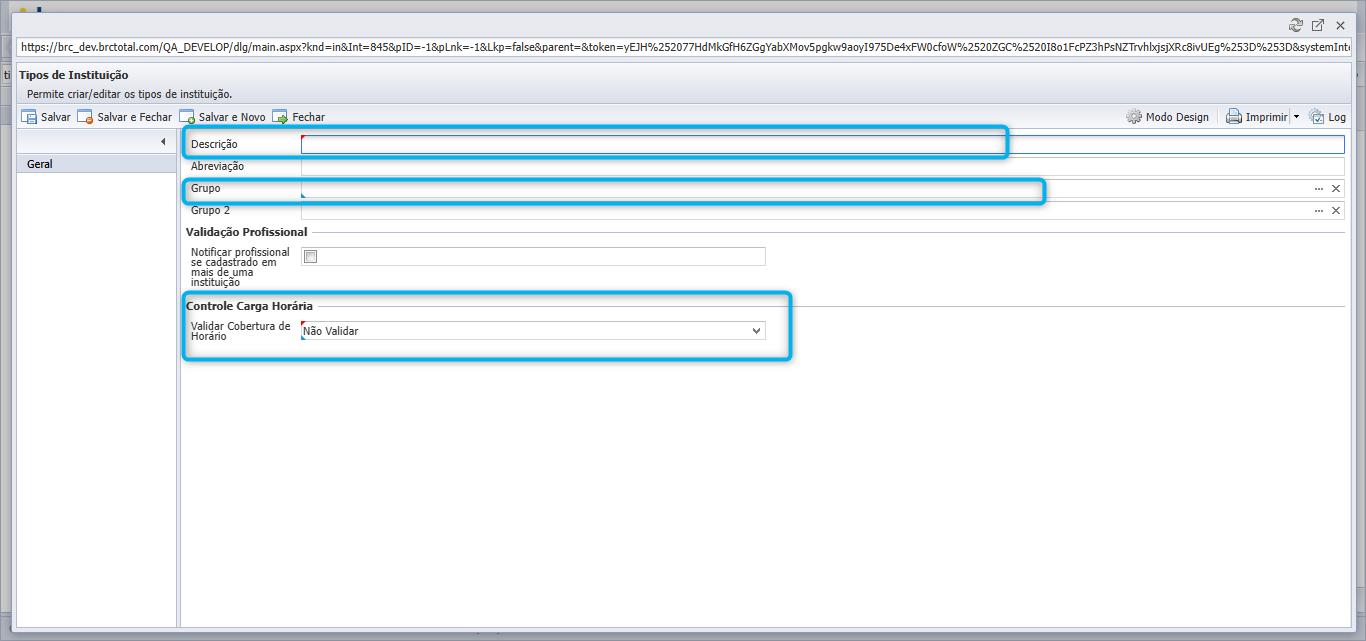Open dialog in a new window icon
Image resolution: width=1366 pixels, height=641 pixels.
[1318, 26]
